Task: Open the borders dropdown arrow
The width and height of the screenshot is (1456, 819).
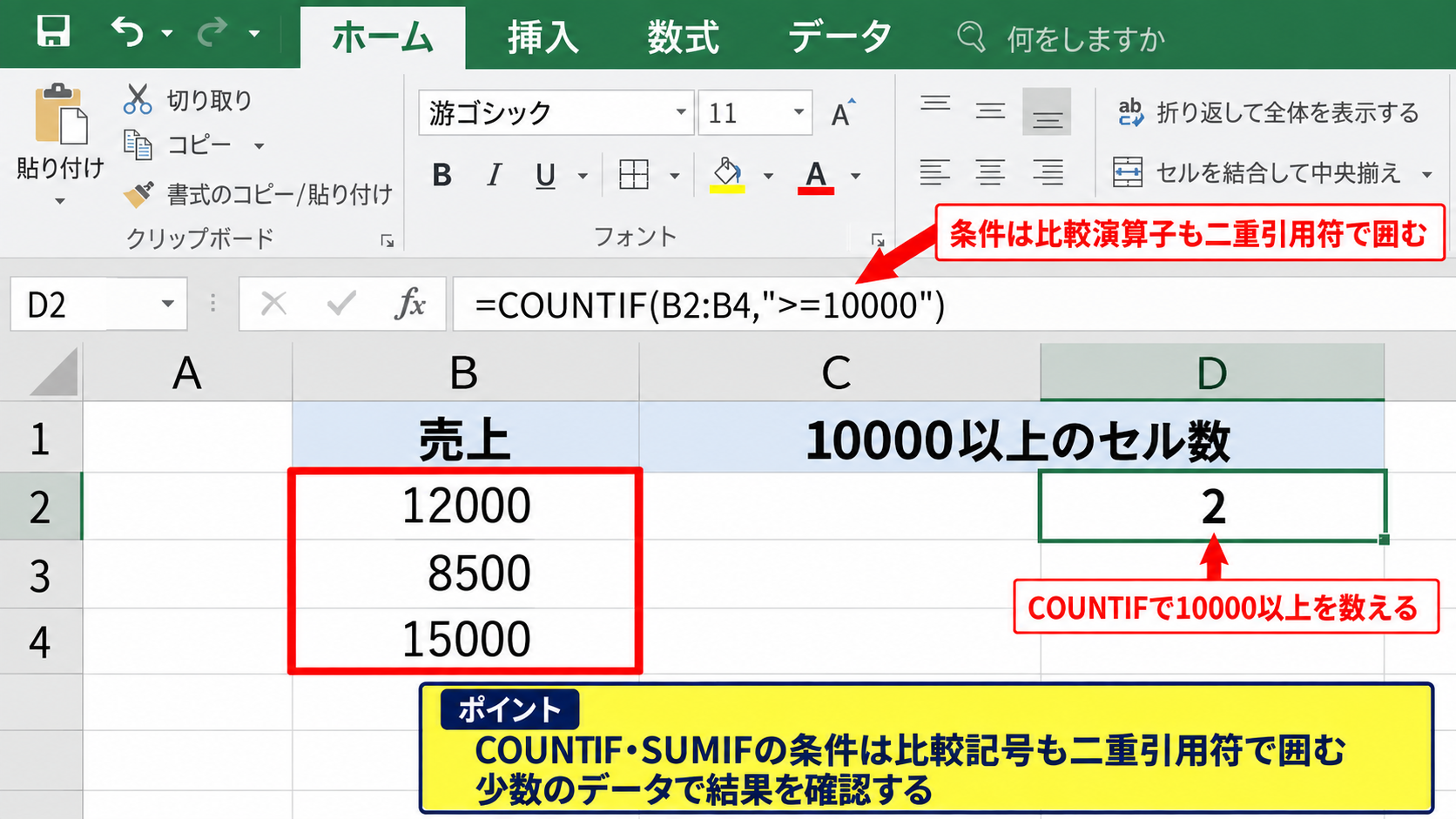Action: click(x=675, y=176)
